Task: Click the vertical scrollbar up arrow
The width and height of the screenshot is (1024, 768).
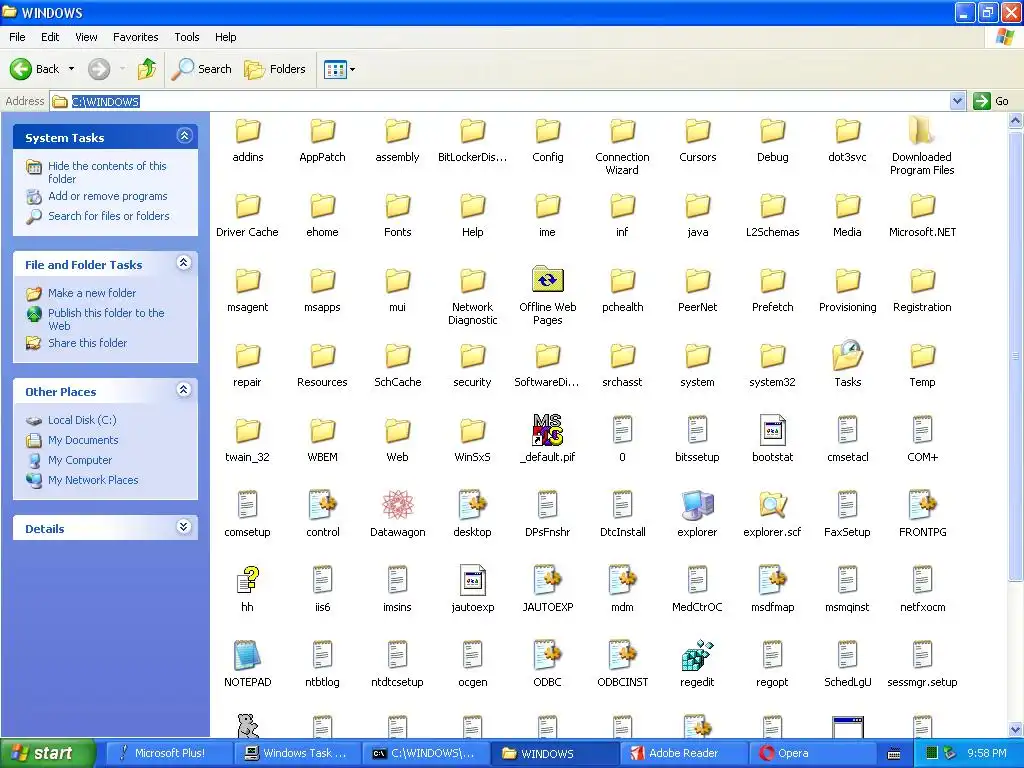Action: click(x=1016, y=120)
